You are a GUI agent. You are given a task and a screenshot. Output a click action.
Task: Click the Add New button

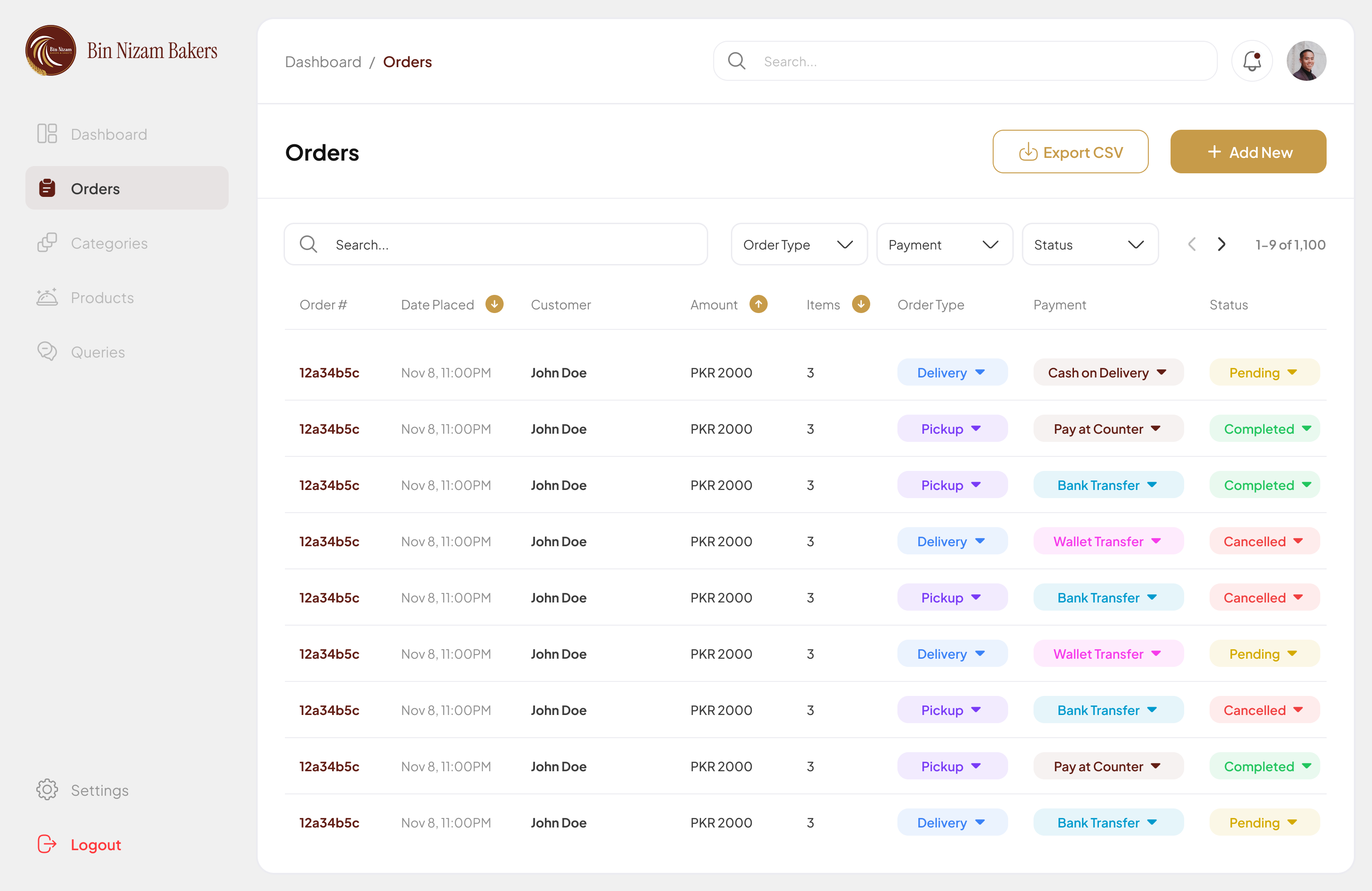pos(1248,152)
